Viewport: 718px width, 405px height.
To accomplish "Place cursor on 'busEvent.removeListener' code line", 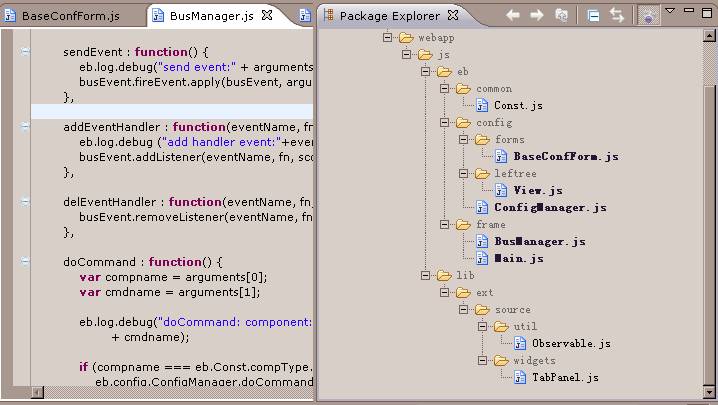I will pyautogui.click(x=196, y=217).
